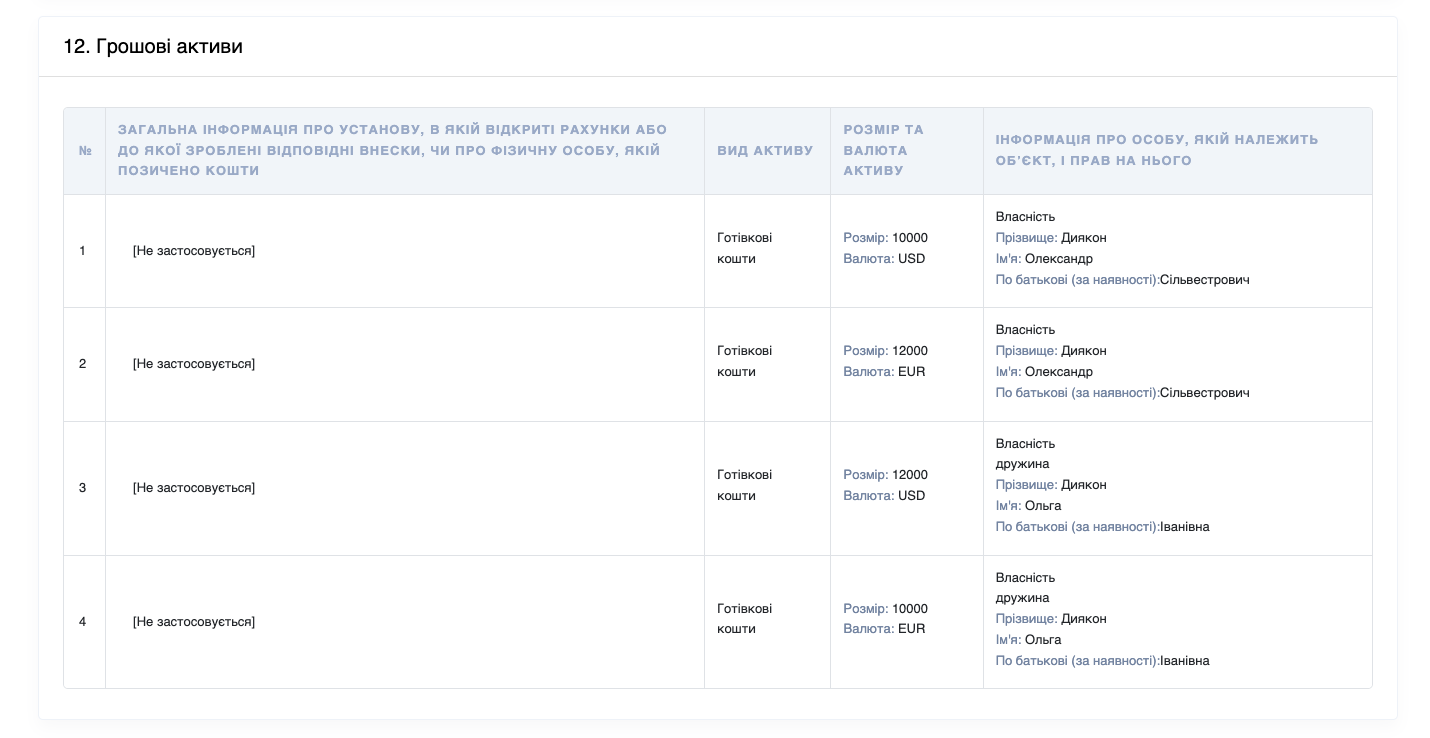Click "Валюта: EUR" in row 4

coord(884,629)
